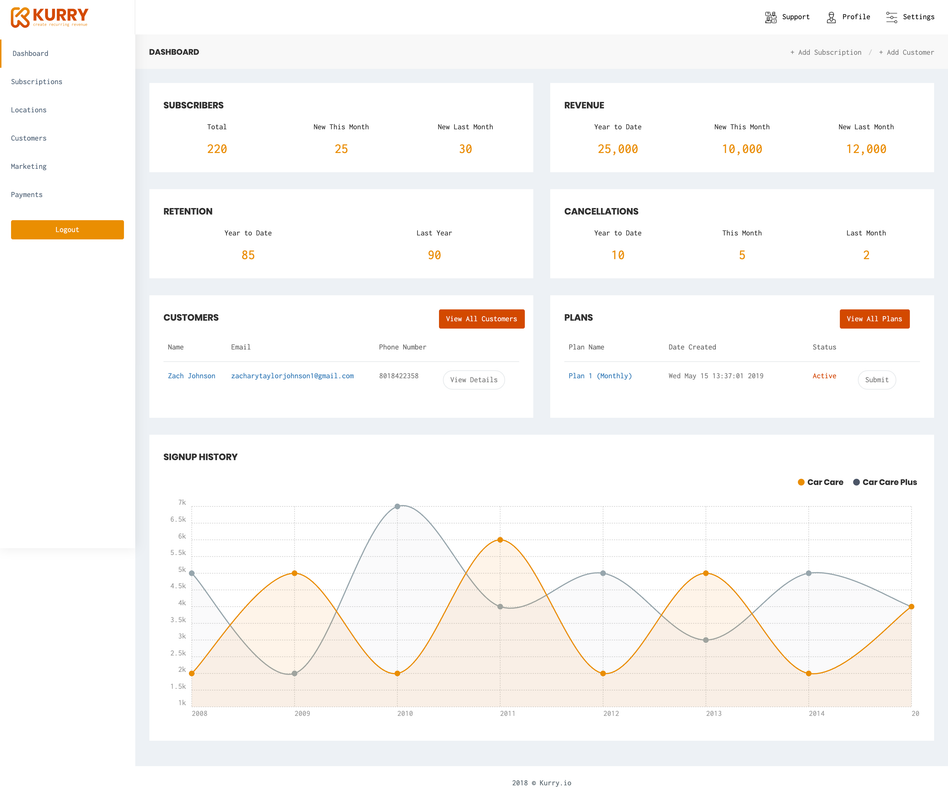This screenshot has height=800, width=948.
Task: Open Customers in the sidebar
Action: [x=28, y=138]
